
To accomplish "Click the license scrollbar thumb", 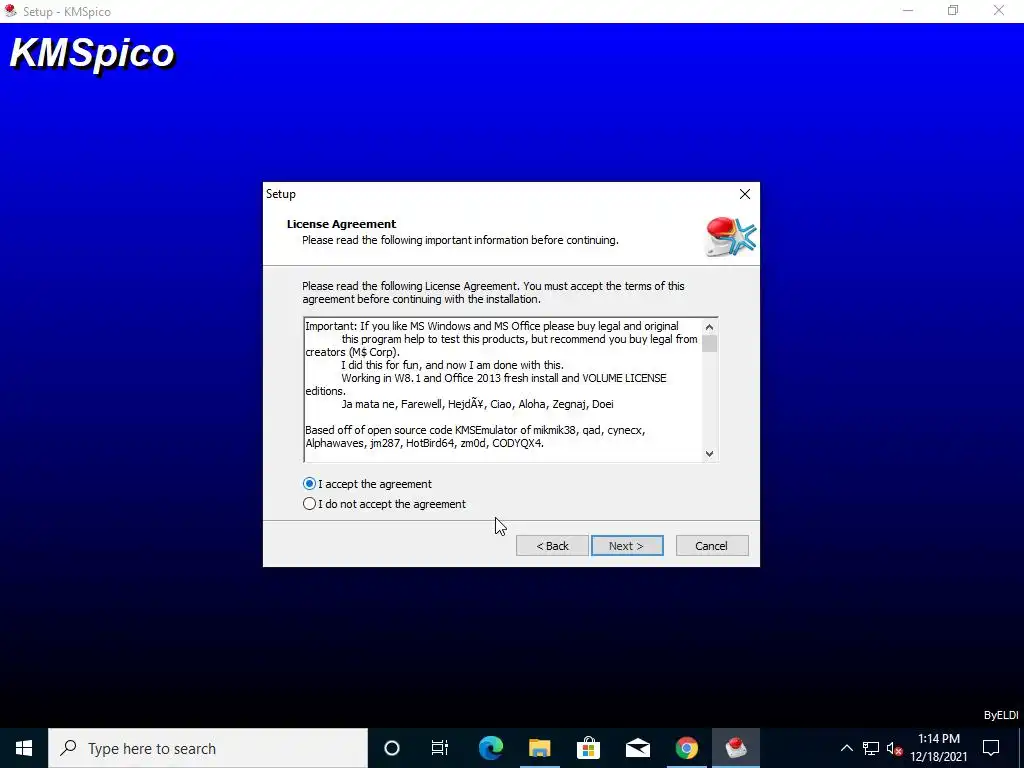I will click(x=709, y=344).
